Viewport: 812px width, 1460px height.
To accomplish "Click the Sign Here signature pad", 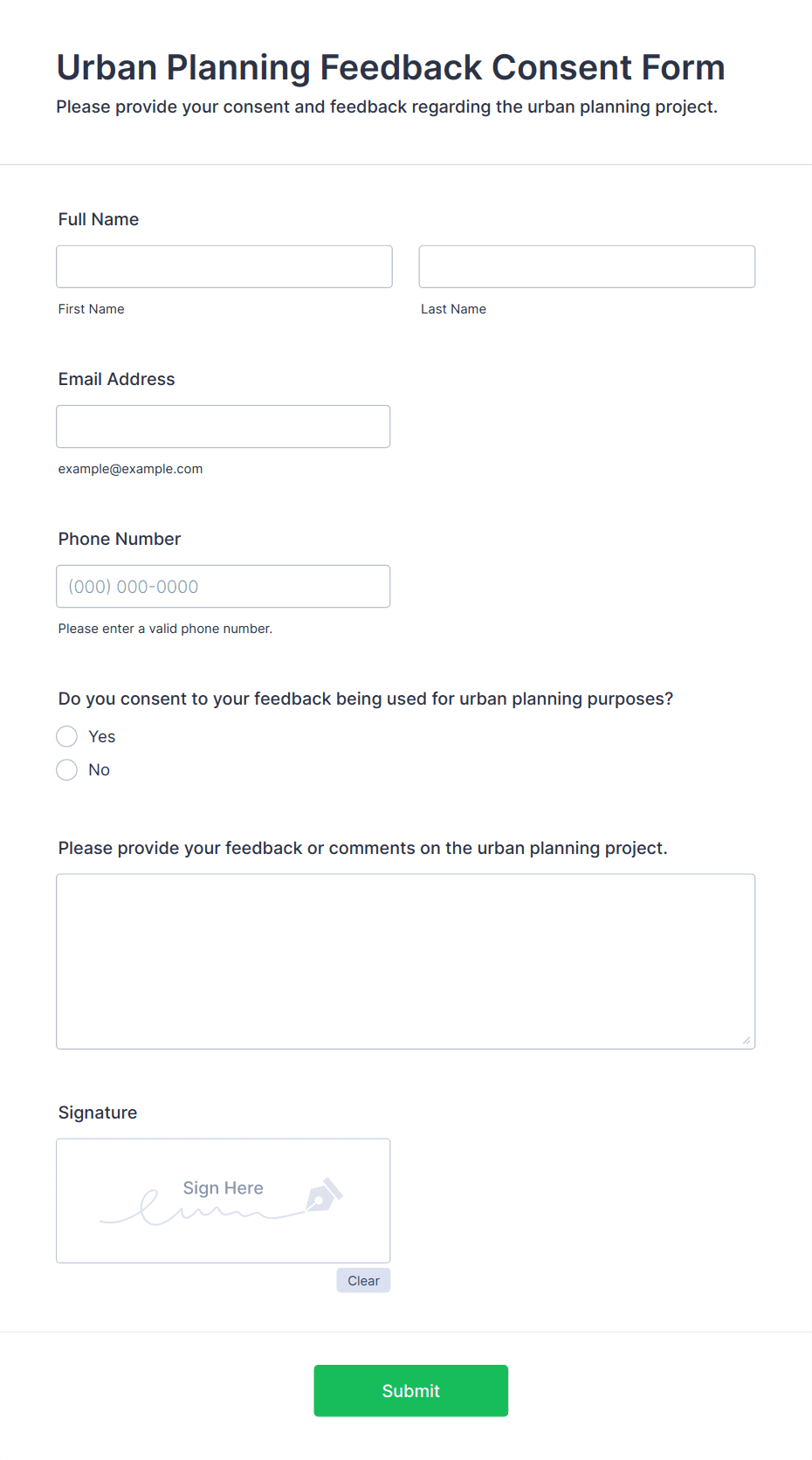I will point(224,1201).
